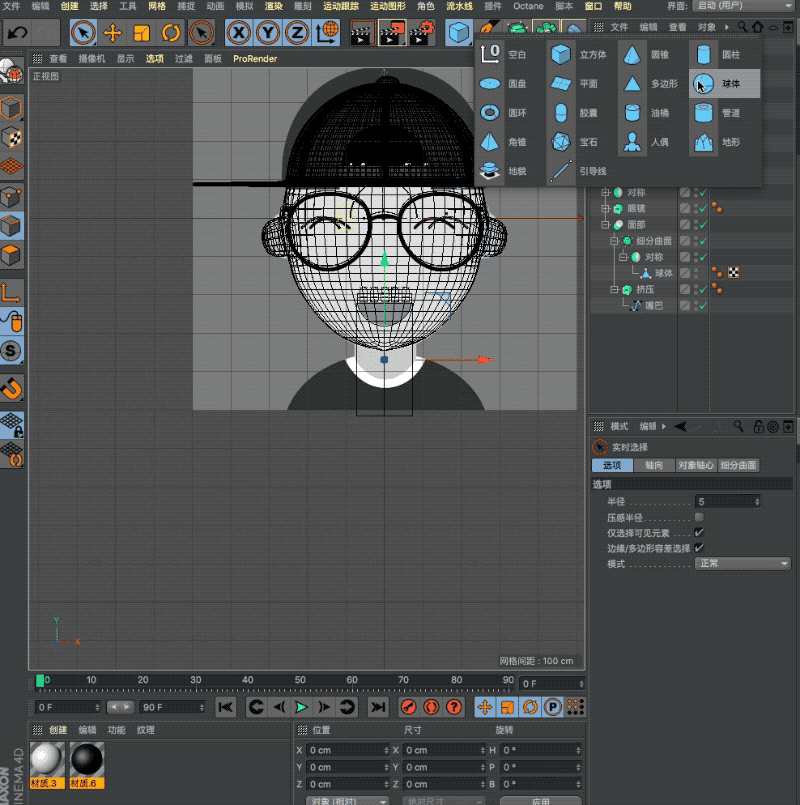Jump to animation end
Viewport: 800px width, 805px height.
pyautogui.click(x=378, y=707)
